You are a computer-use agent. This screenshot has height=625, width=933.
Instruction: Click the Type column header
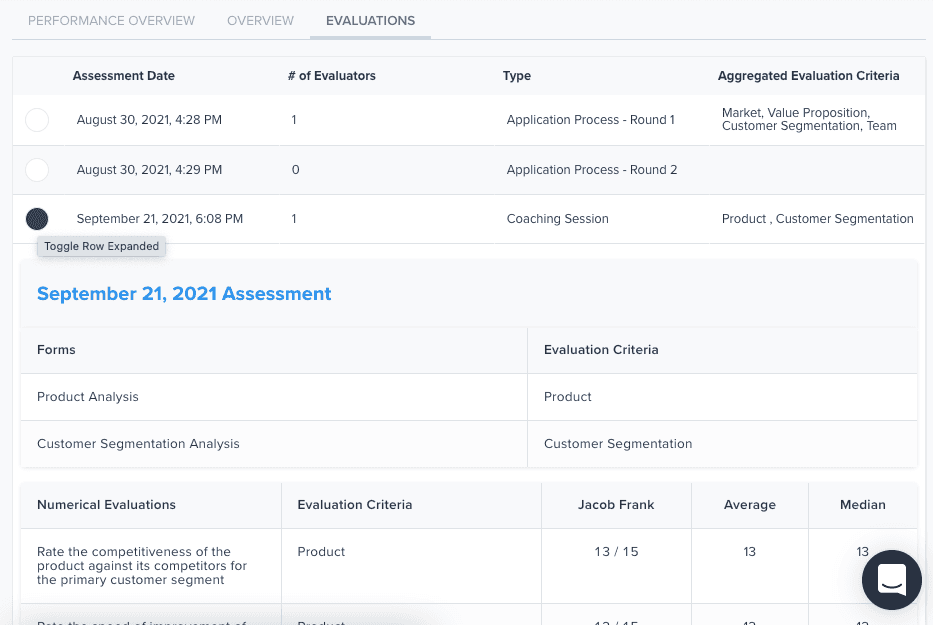point(517,76)
